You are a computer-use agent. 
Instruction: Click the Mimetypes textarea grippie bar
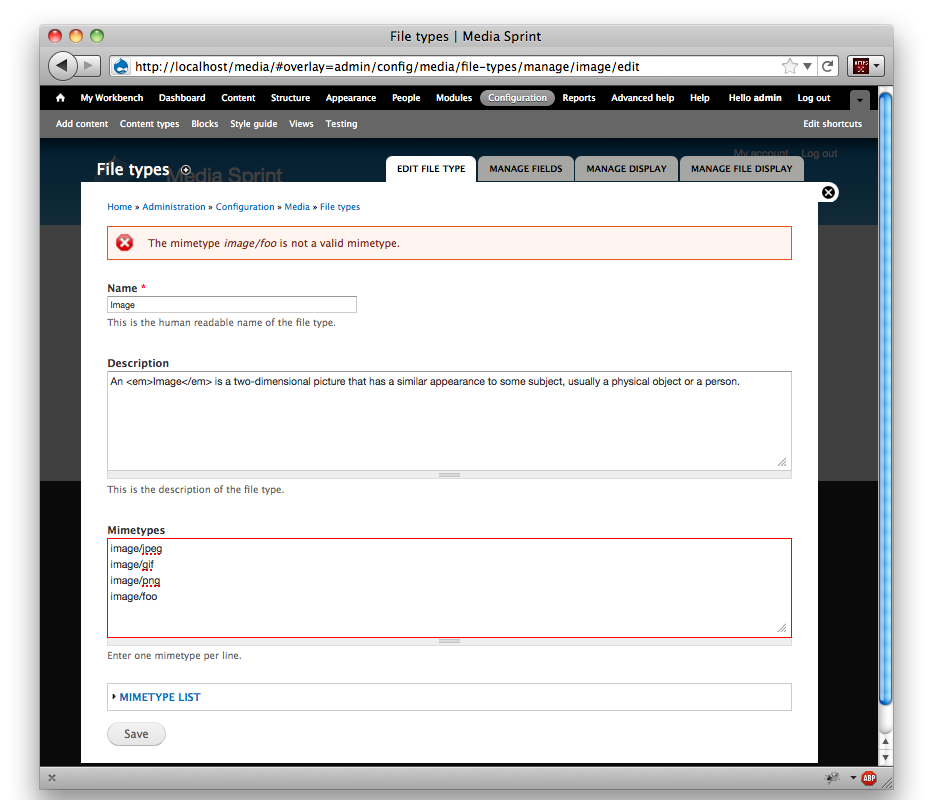[449, 642]
